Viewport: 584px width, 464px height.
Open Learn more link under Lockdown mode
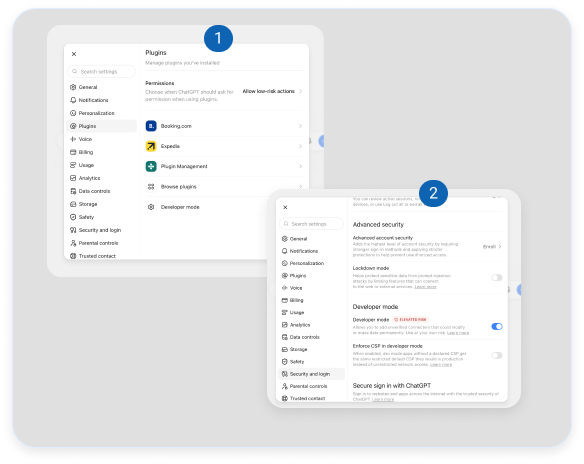pyautogui.click(x=425, y=287)
